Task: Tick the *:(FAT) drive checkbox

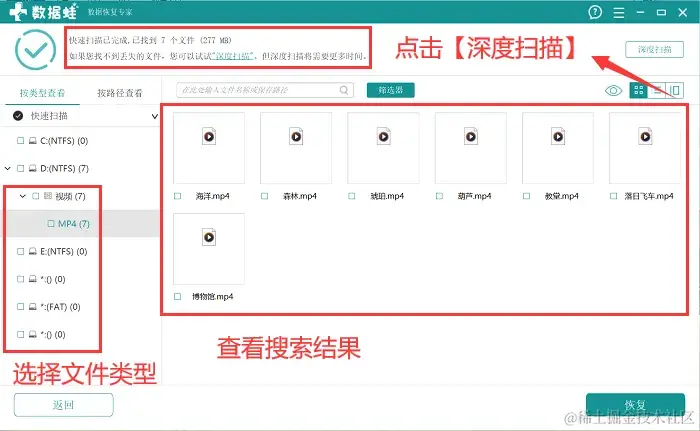Action: [x=21, y=307]
